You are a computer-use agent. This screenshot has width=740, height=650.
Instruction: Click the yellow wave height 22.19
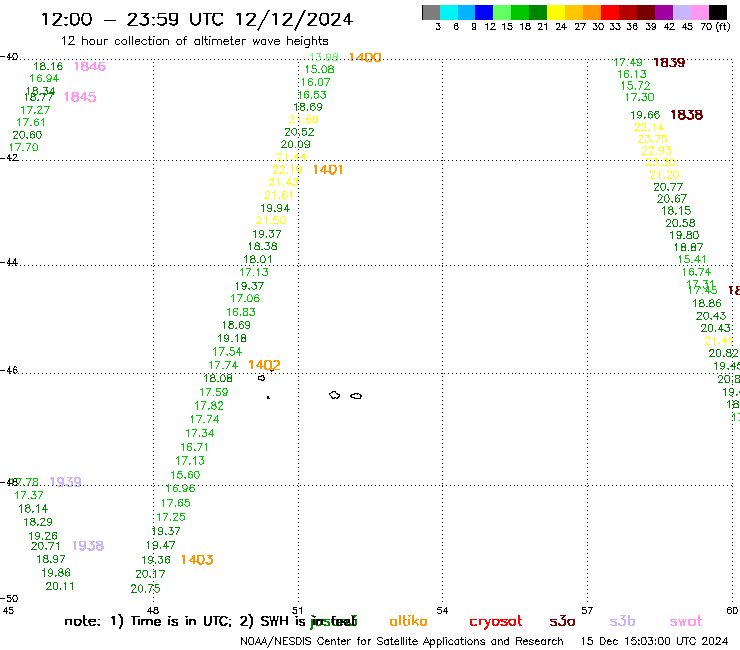tap(287, 169)
